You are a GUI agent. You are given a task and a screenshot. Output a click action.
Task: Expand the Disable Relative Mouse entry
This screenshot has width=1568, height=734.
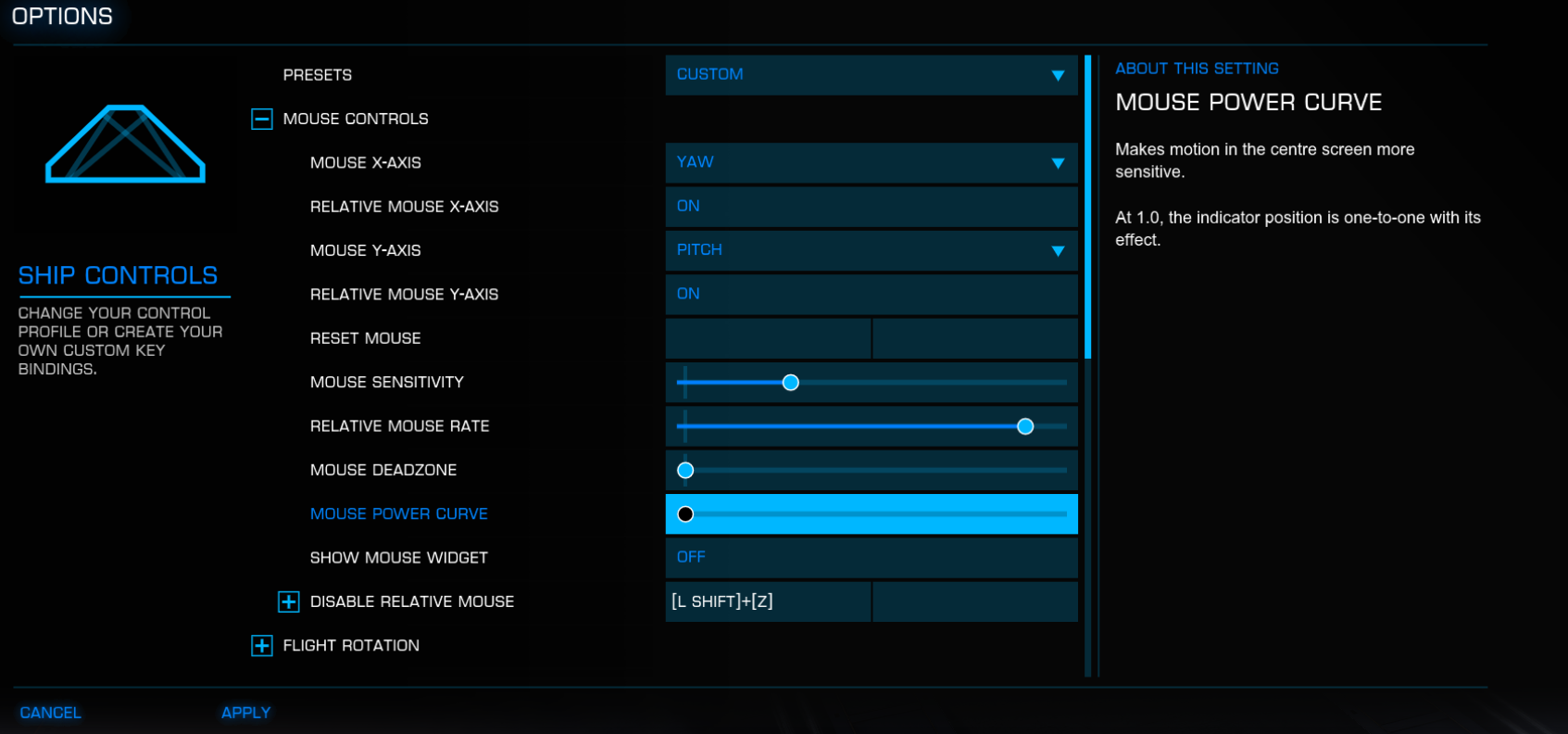[289, 601]
